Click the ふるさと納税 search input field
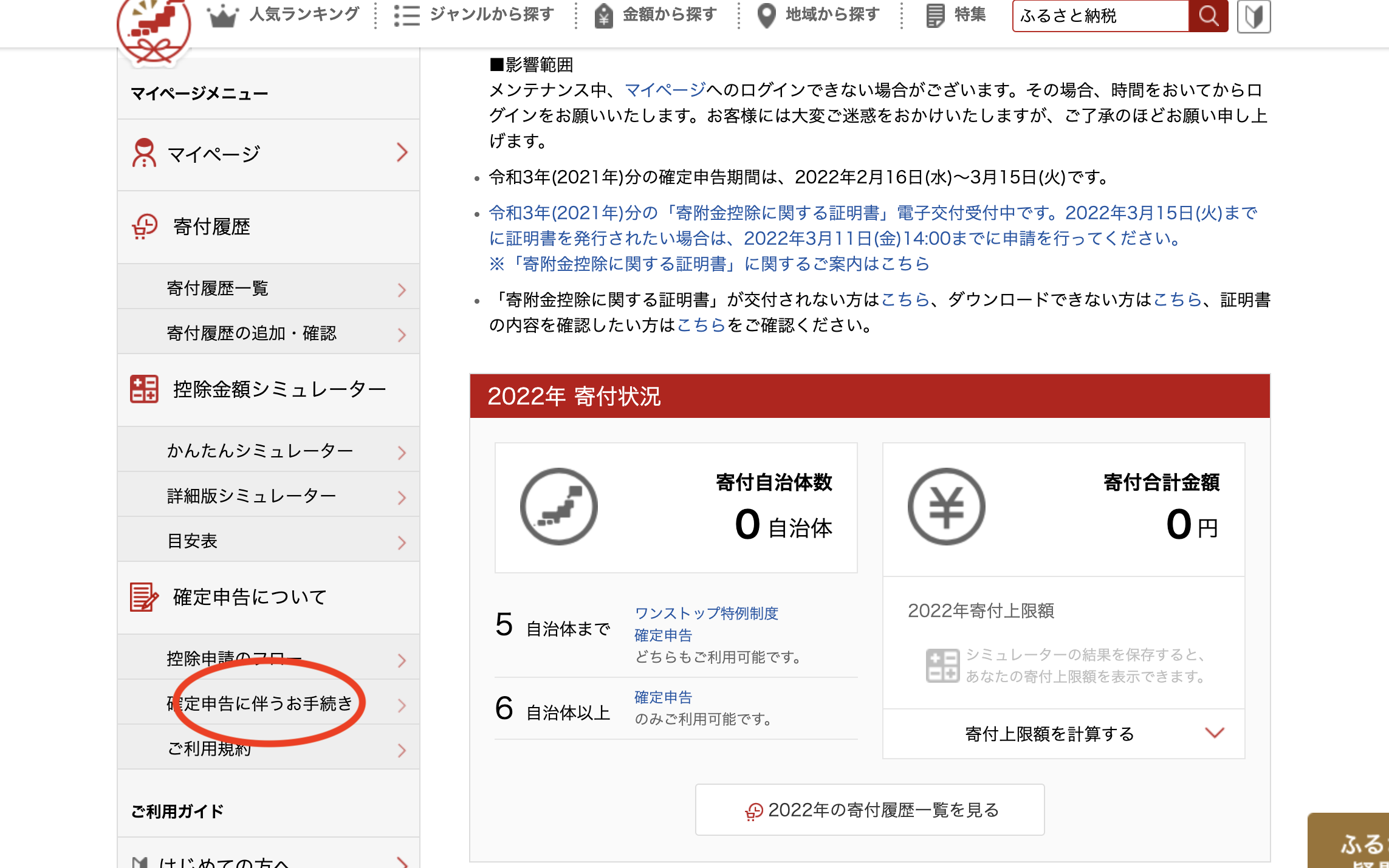Screen dimensions: 1389x868 1100,16
